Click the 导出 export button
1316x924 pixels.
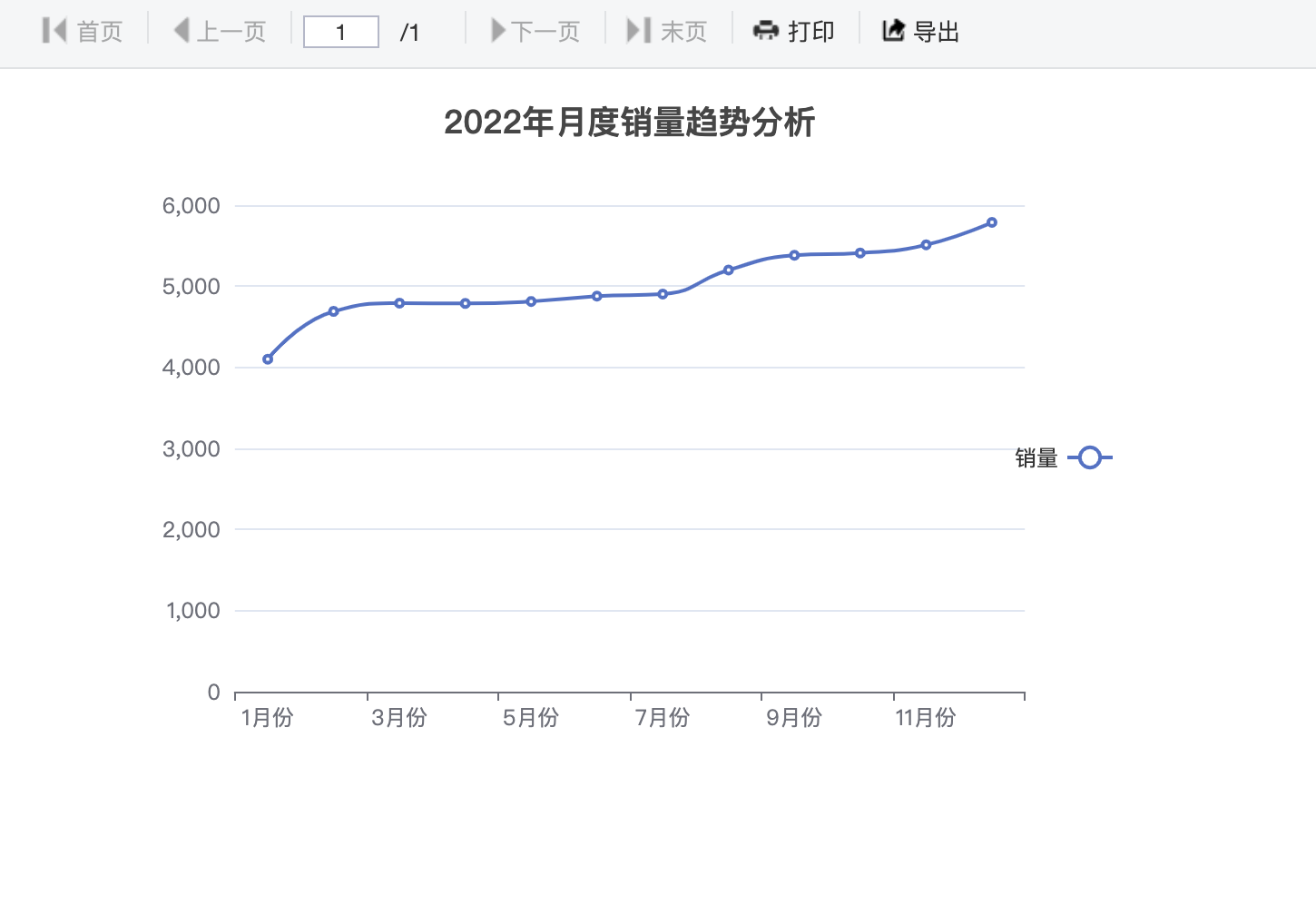(x=921, y=32)
